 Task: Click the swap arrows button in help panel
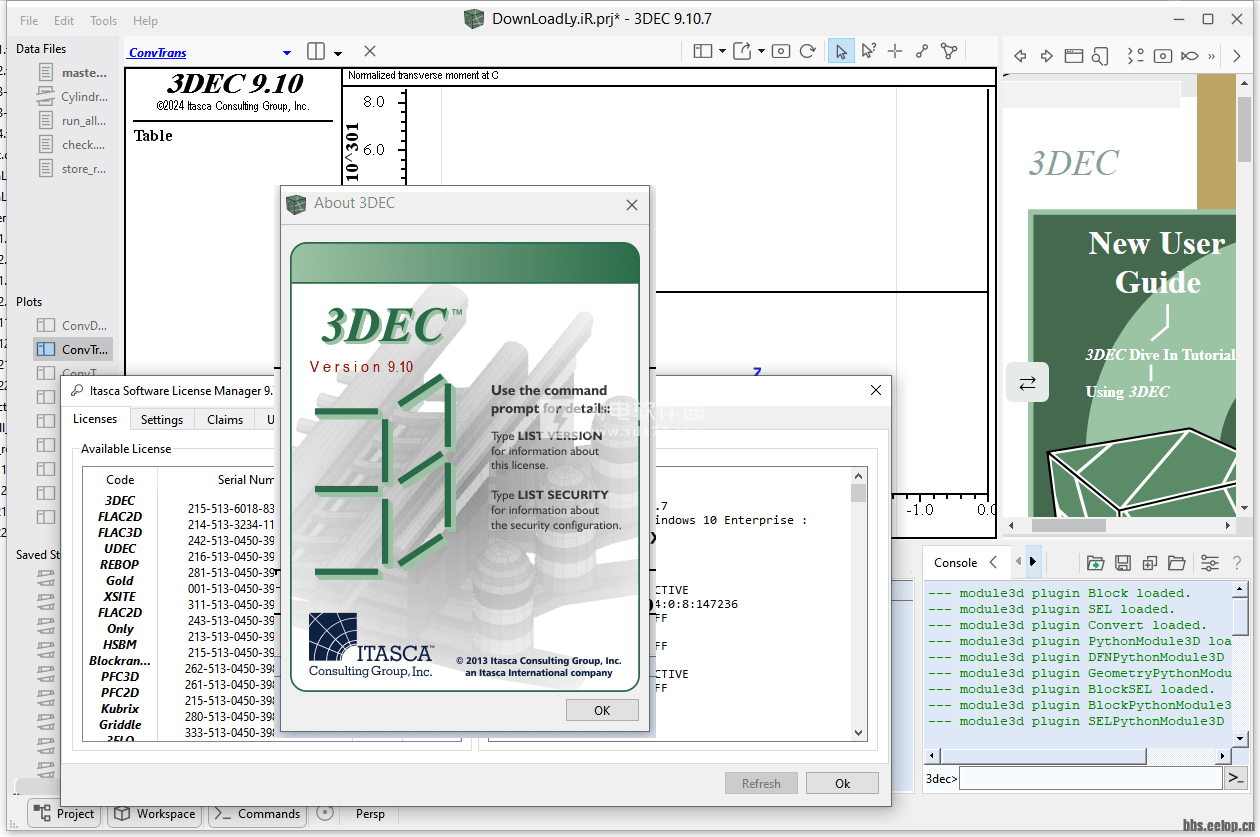[x=1027, y=382]
